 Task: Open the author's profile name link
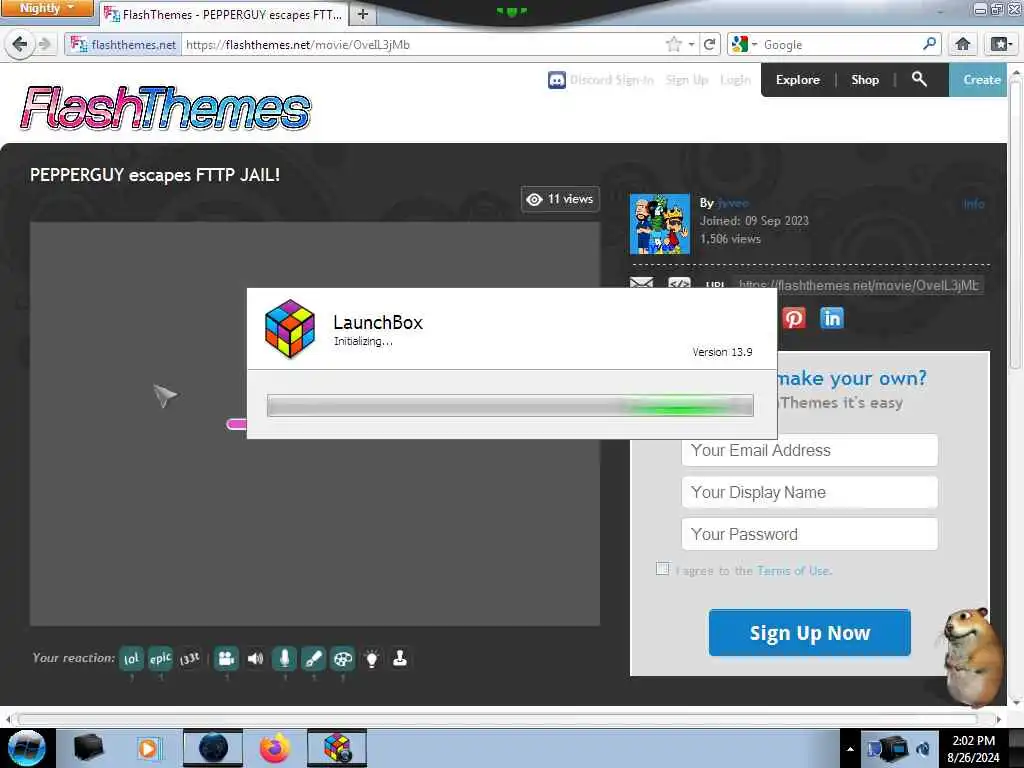coord(733,203)
